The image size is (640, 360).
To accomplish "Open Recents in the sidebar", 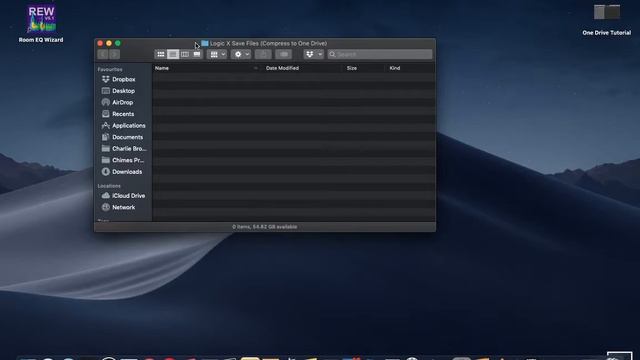I will [x=123, y=114].
